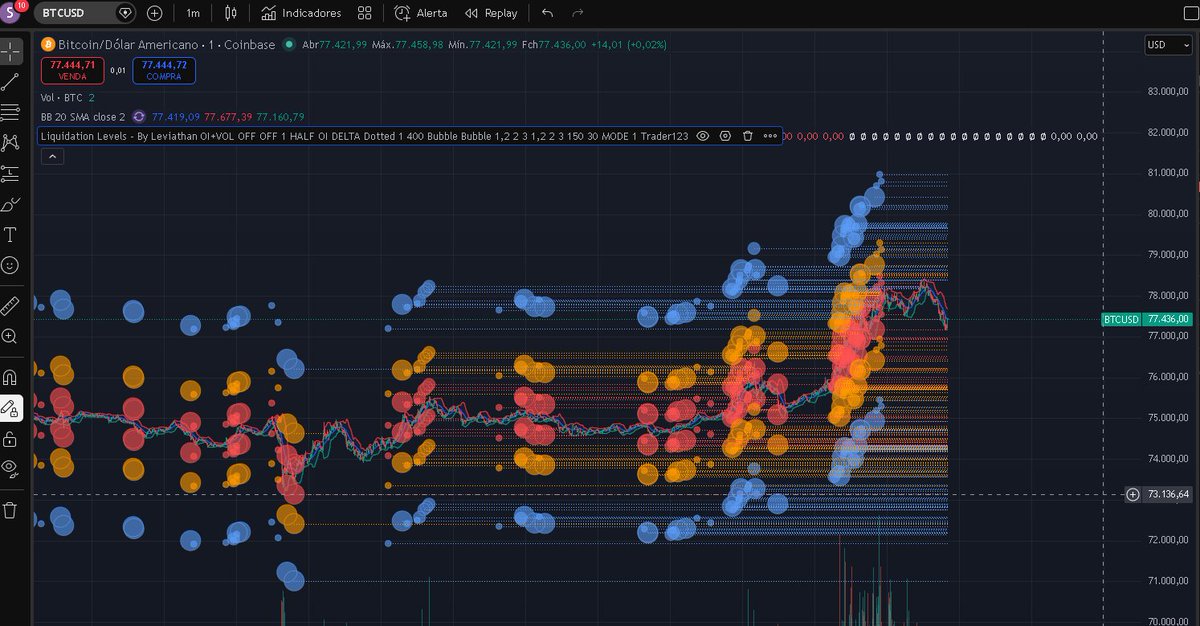
Task: Toggle hide all drawings eye icon
Action: pos(10,467)
